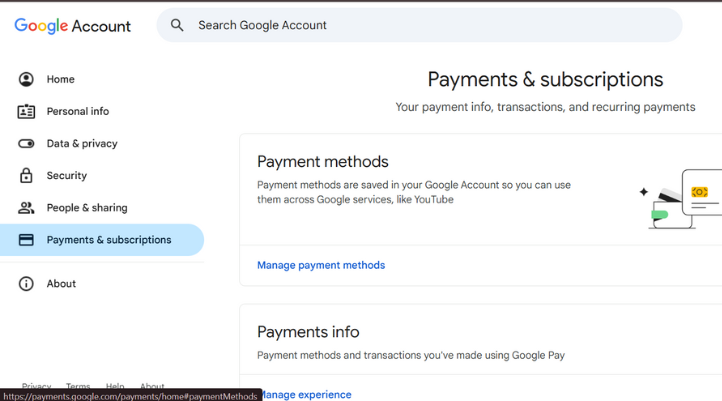722x401 pixels.
Task: Click the Security padlock icon
Action: (x=26, y=175)
